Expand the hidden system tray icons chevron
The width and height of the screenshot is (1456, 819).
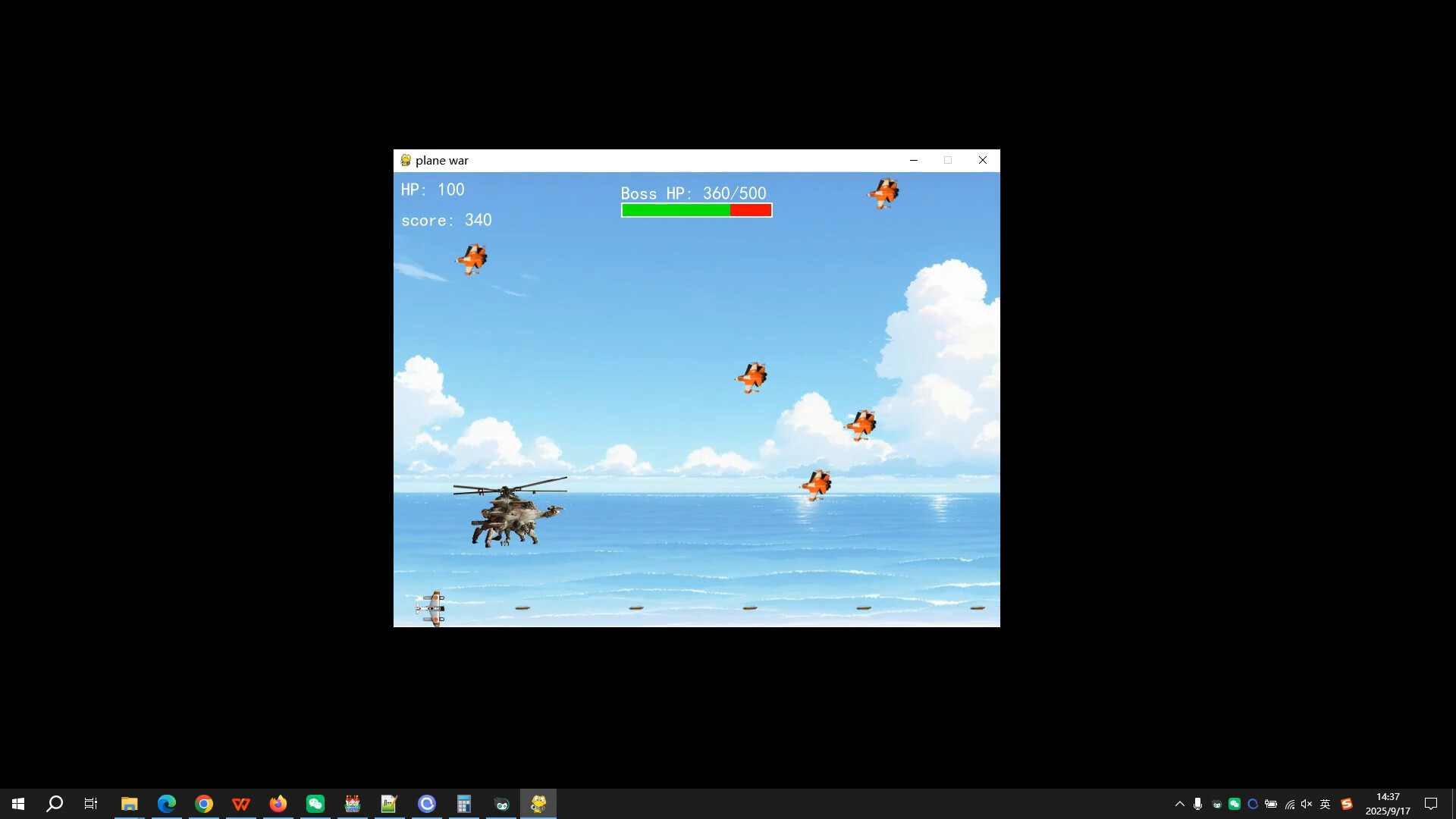click(x=1179, y=804)
